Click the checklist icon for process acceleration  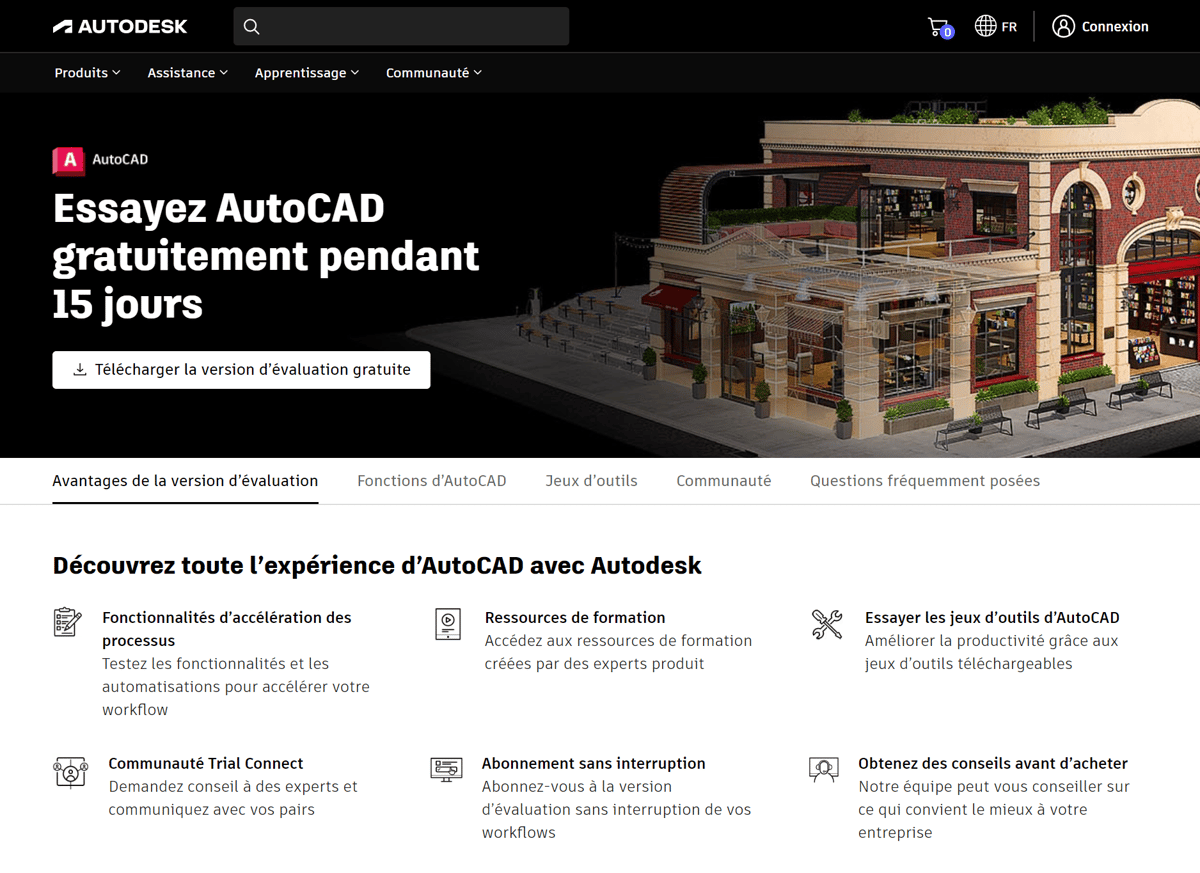coord(67,622)
